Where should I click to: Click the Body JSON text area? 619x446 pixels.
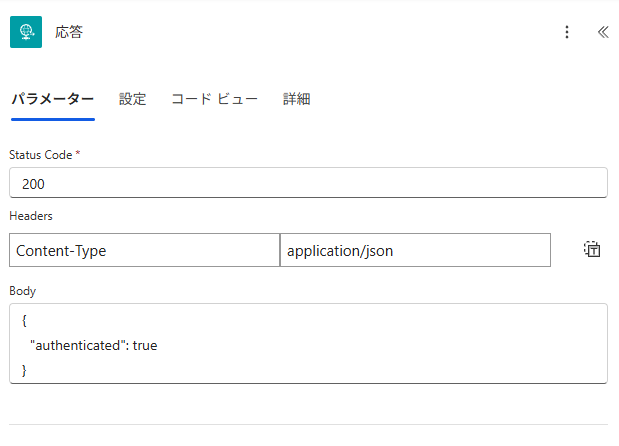coord(308,343)
